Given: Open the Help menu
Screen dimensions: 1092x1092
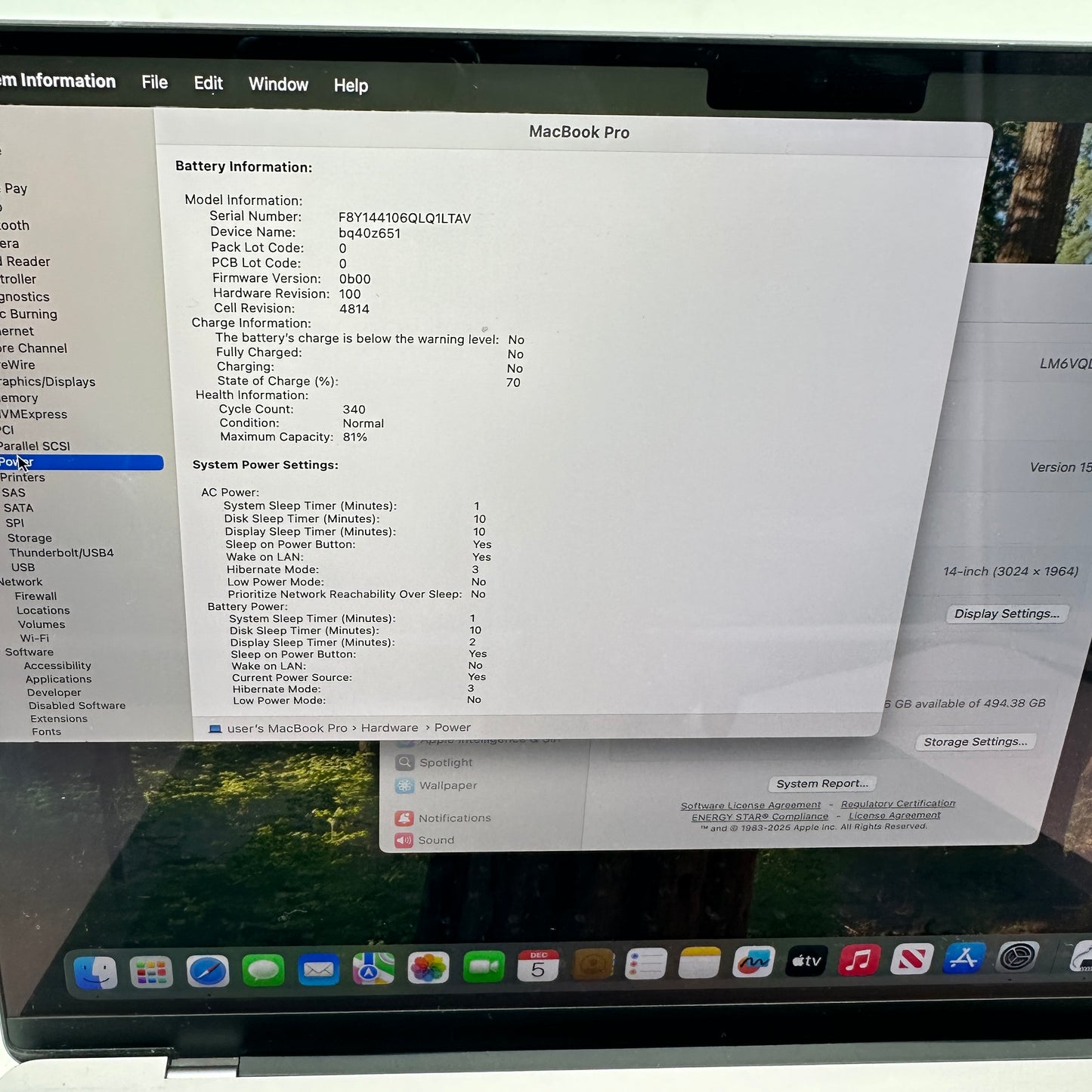Looking at the screenshot, I should (350, 85).
